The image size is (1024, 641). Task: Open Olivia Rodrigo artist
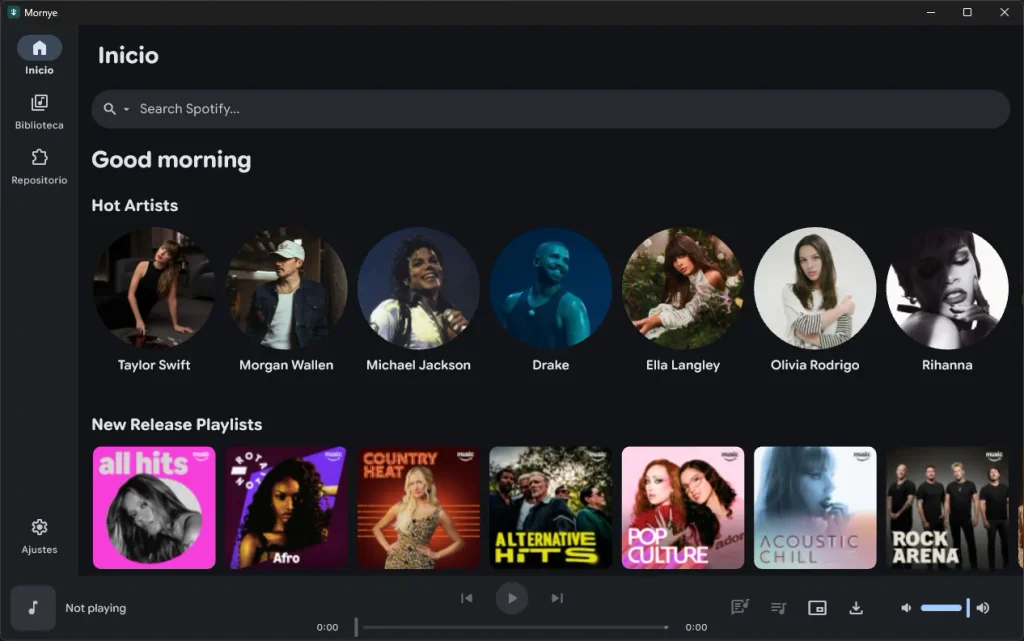[815, 300]
